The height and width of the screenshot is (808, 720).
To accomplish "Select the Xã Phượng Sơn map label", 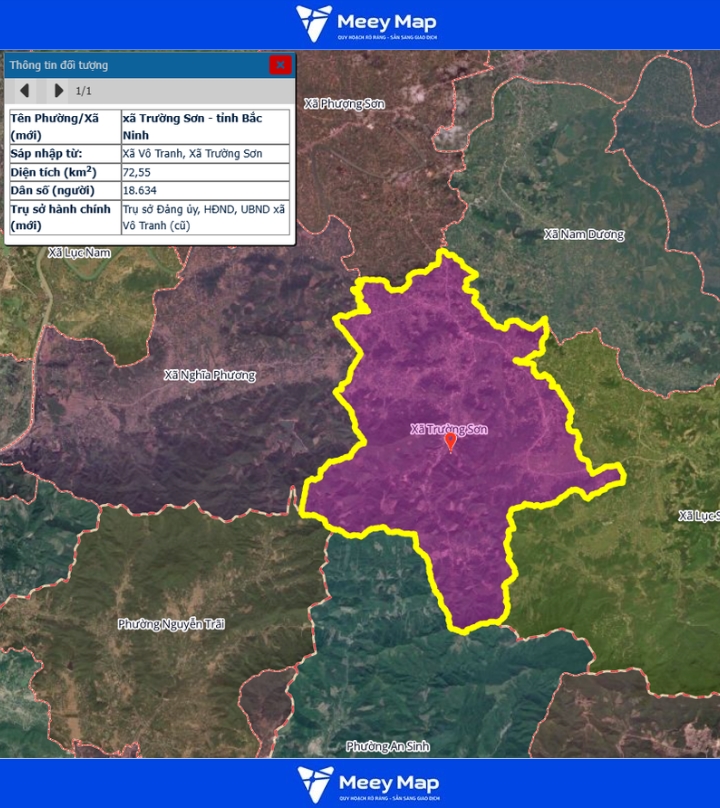I will [344, 104].
